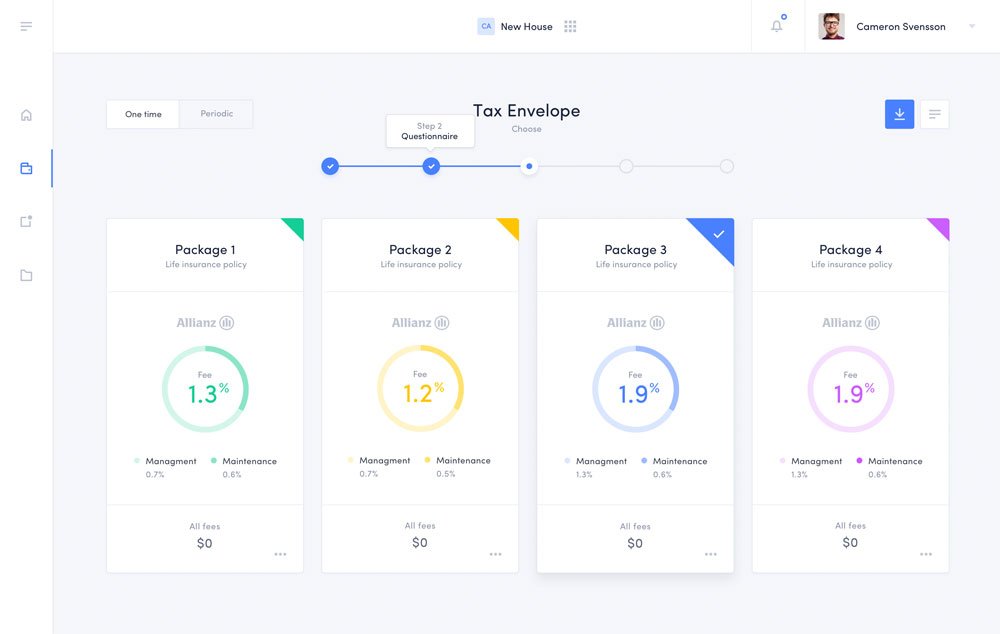Click the blue download button
This screenshot has height=634, width=1000.
point(899,114)
